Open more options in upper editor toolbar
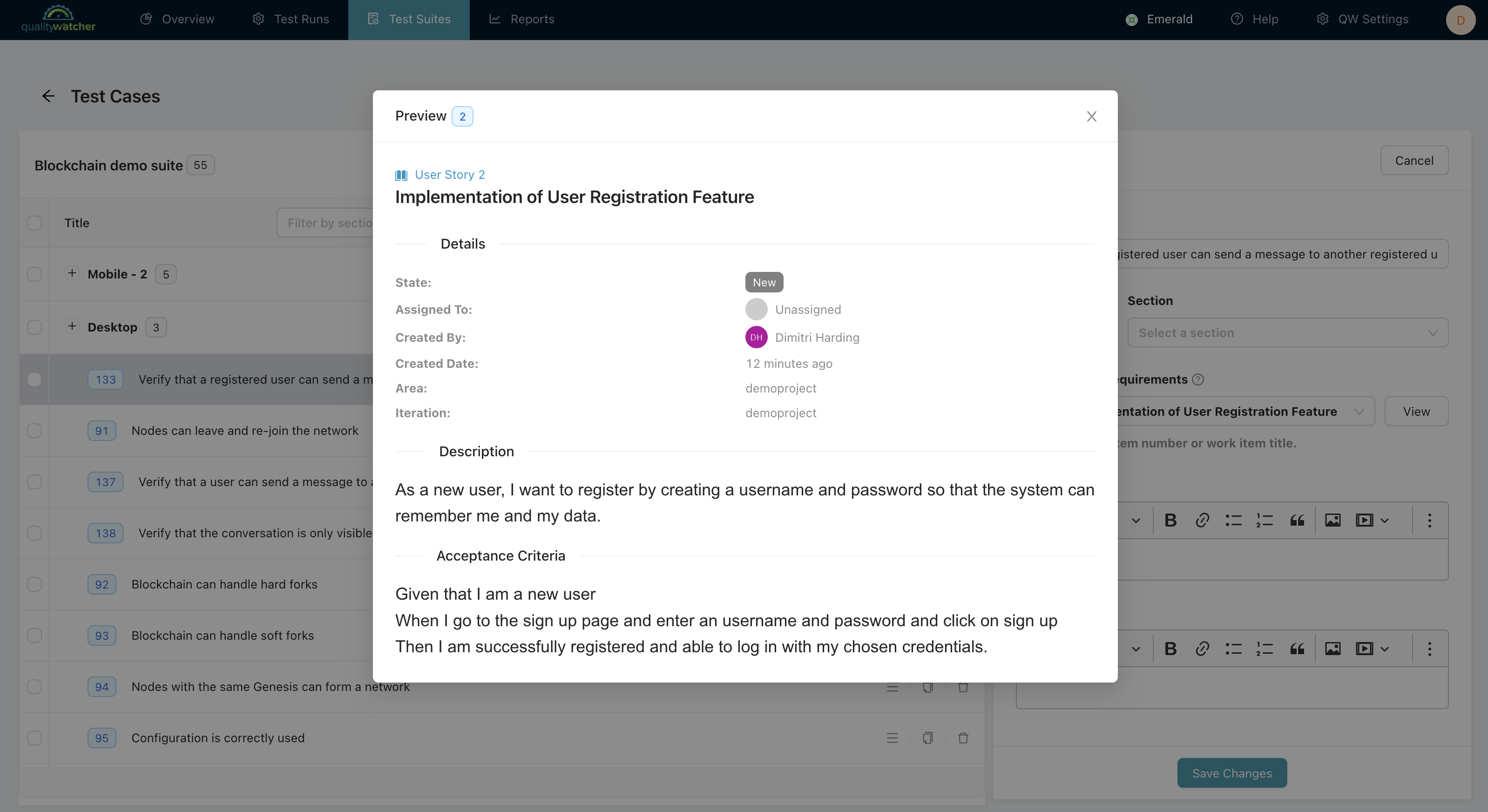Screen dimensions: 1488x812 click(1430, 521)
